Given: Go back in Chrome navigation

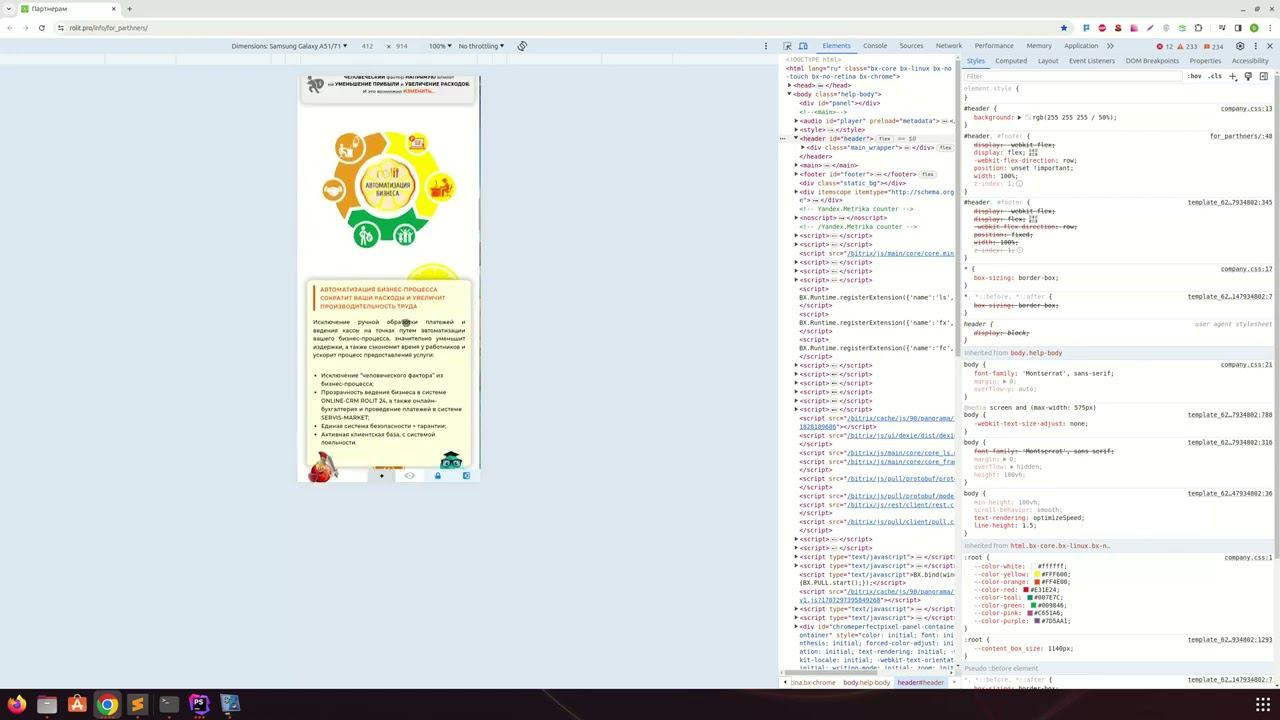Looking at the screenshot, I should 9,28.
